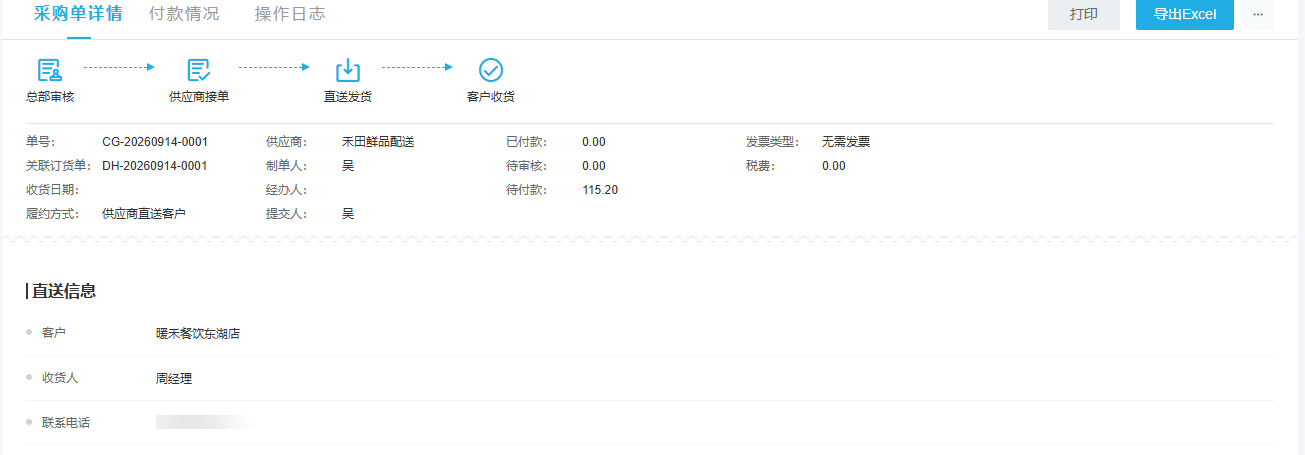Click the 总部审核 step label
This screenshot has height=455, width=1305.
click(50, 97)
